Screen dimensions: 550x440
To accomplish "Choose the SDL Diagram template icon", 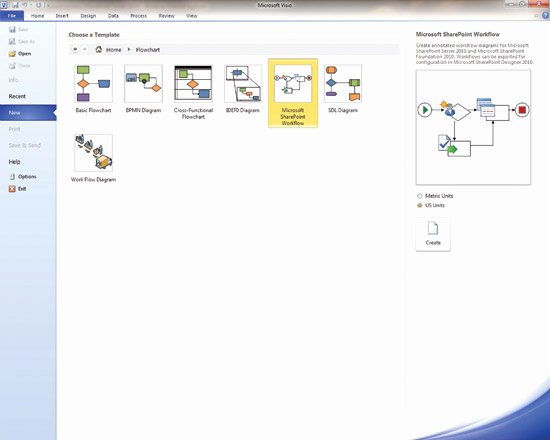I will coord(343,84).
